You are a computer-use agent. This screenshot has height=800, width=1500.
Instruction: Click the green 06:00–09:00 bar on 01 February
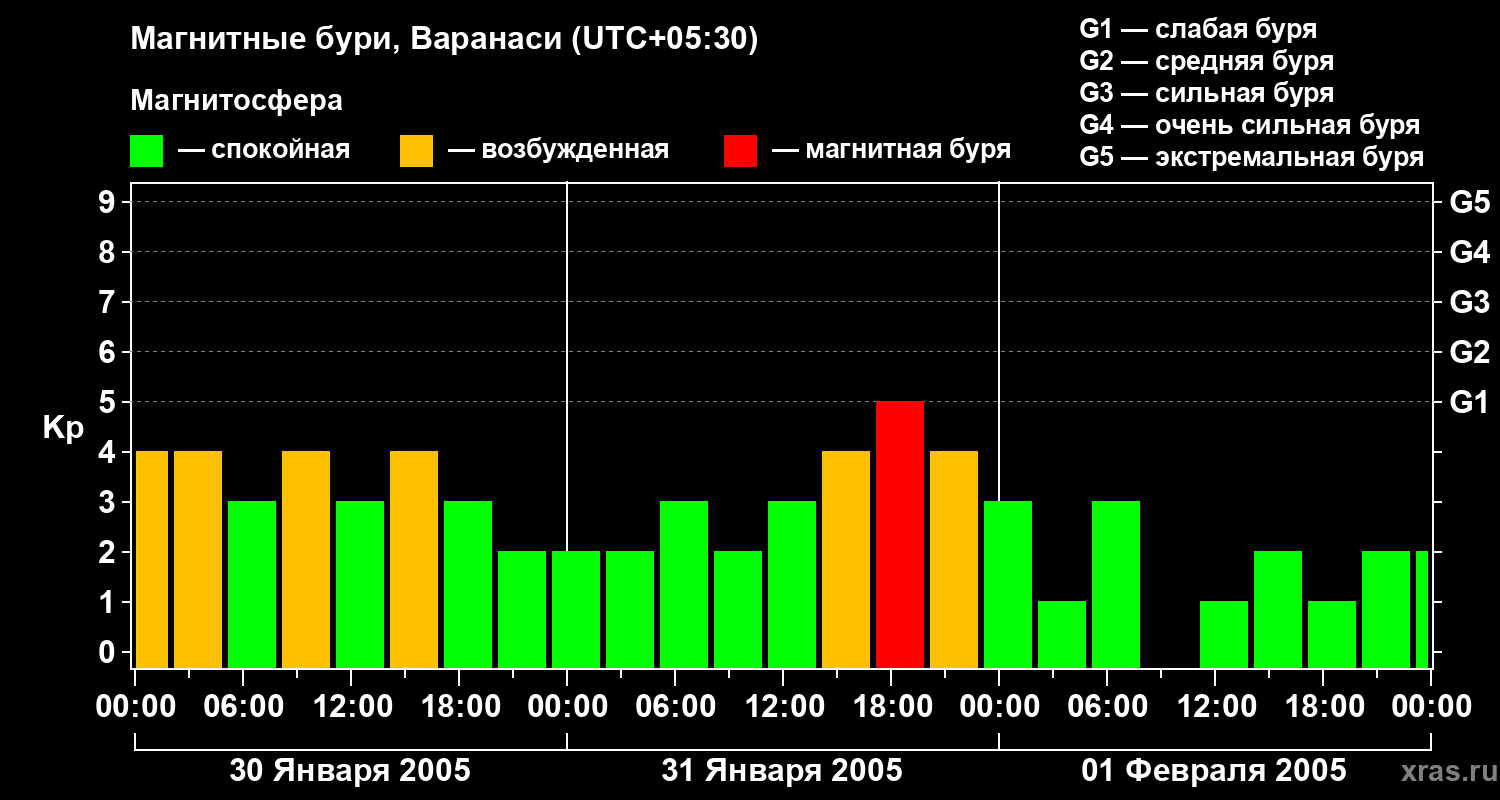pyautogui.click(x=1116, y=585)
